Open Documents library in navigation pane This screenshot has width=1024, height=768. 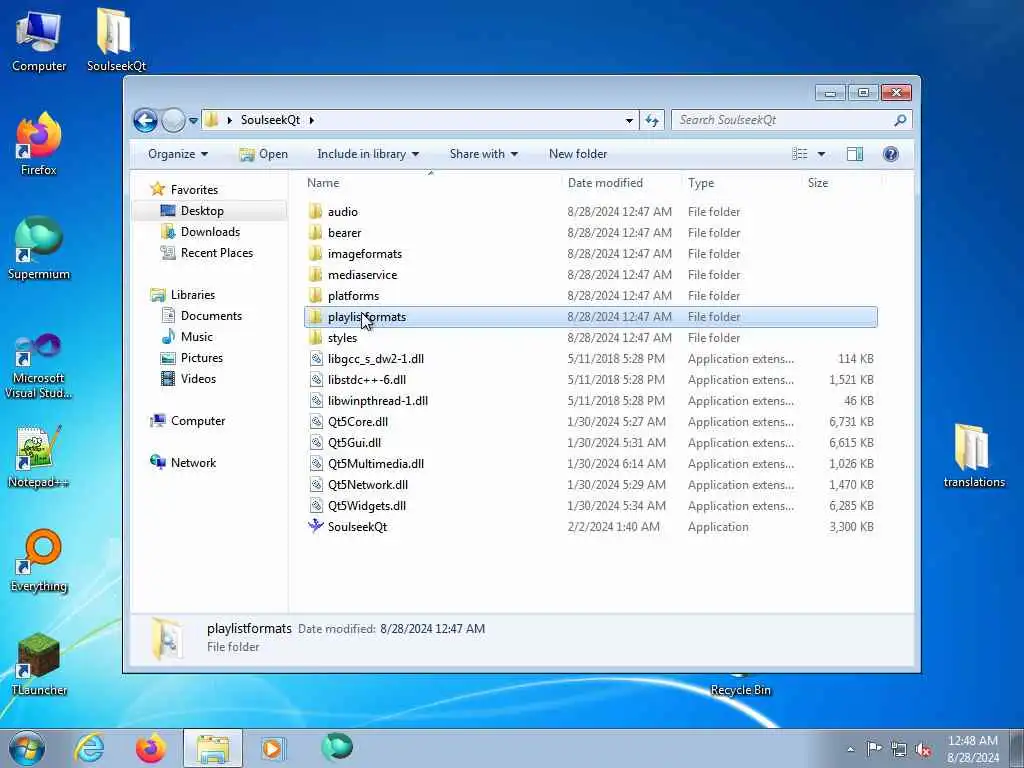click(211, 316)
